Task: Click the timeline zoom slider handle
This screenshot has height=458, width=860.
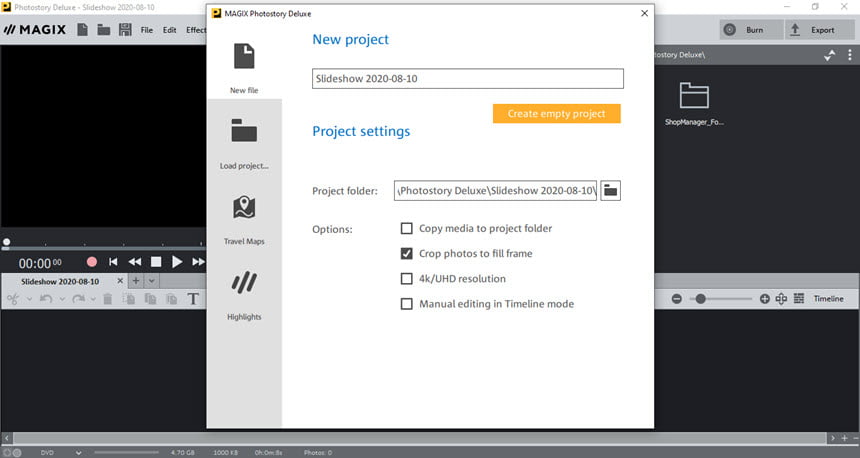Action: tap(700, 299)
